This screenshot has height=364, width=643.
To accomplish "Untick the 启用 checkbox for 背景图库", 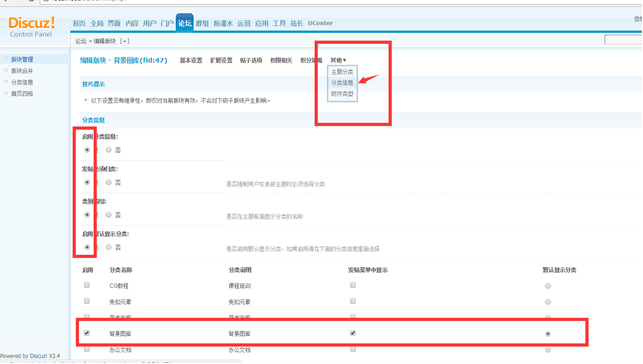I will pos(87,333).
